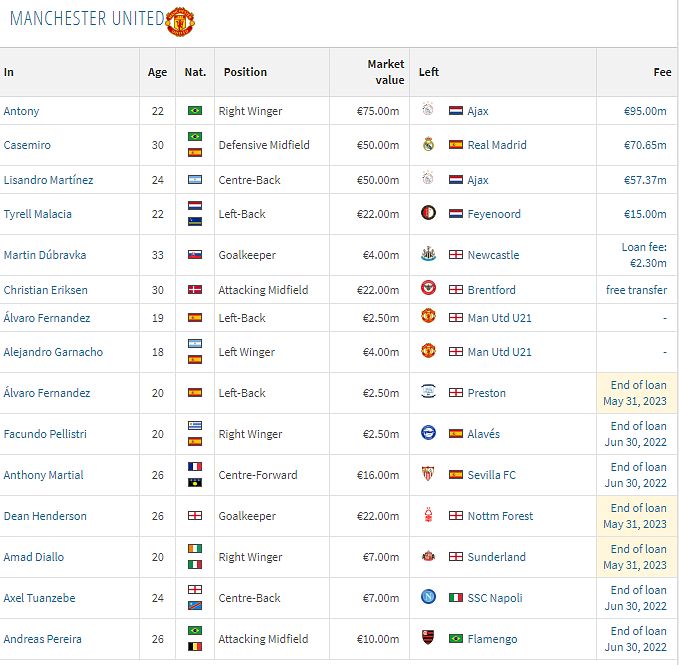Click the Flamengo club crest icon

click(x=428, y=639)
